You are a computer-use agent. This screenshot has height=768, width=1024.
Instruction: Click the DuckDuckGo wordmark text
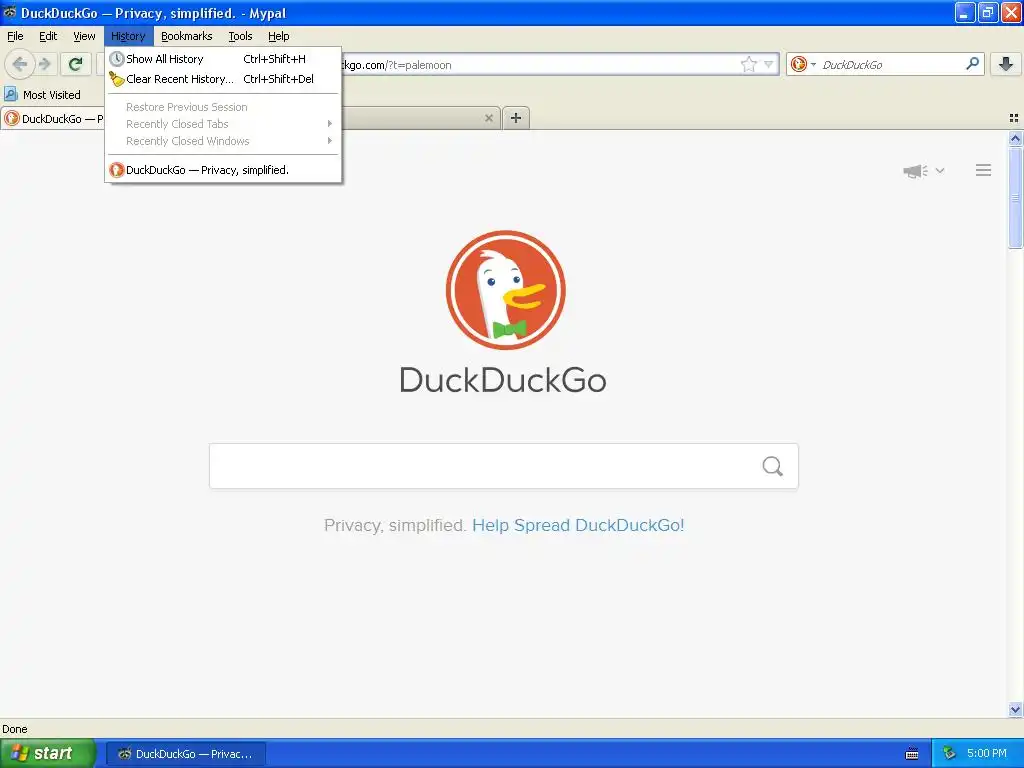click(503, 380)
